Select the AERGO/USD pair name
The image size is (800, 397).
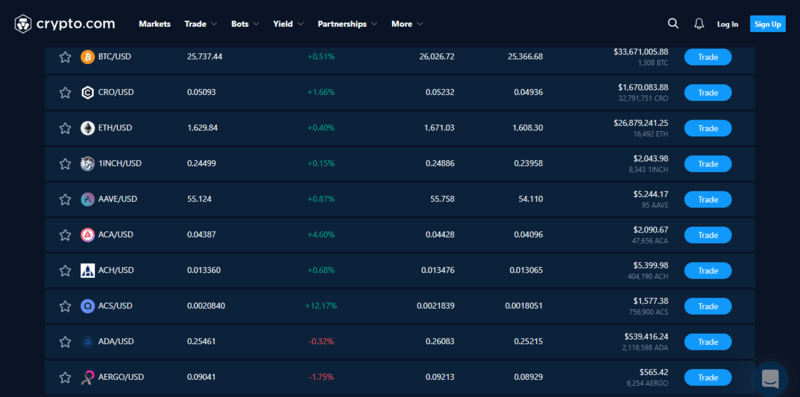pos(121,377)
